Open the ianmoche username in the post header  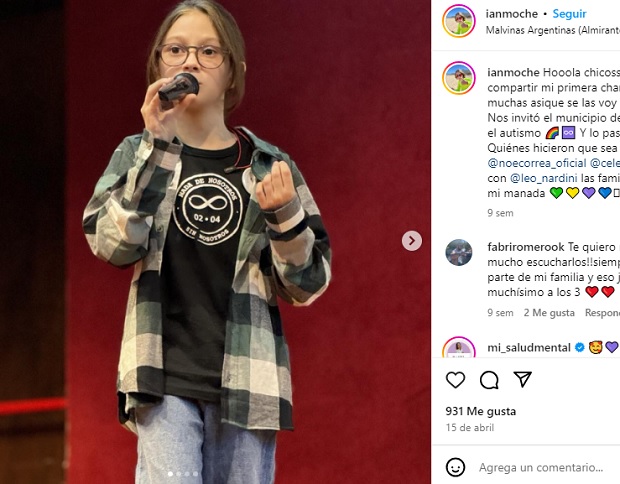[x=512, y=14]
